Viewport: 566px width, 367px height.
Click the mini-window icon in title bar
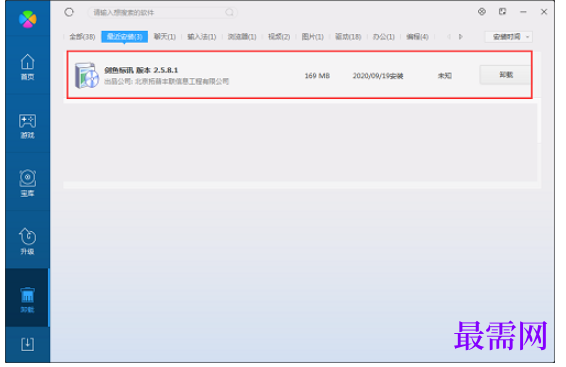click(502, 12)
